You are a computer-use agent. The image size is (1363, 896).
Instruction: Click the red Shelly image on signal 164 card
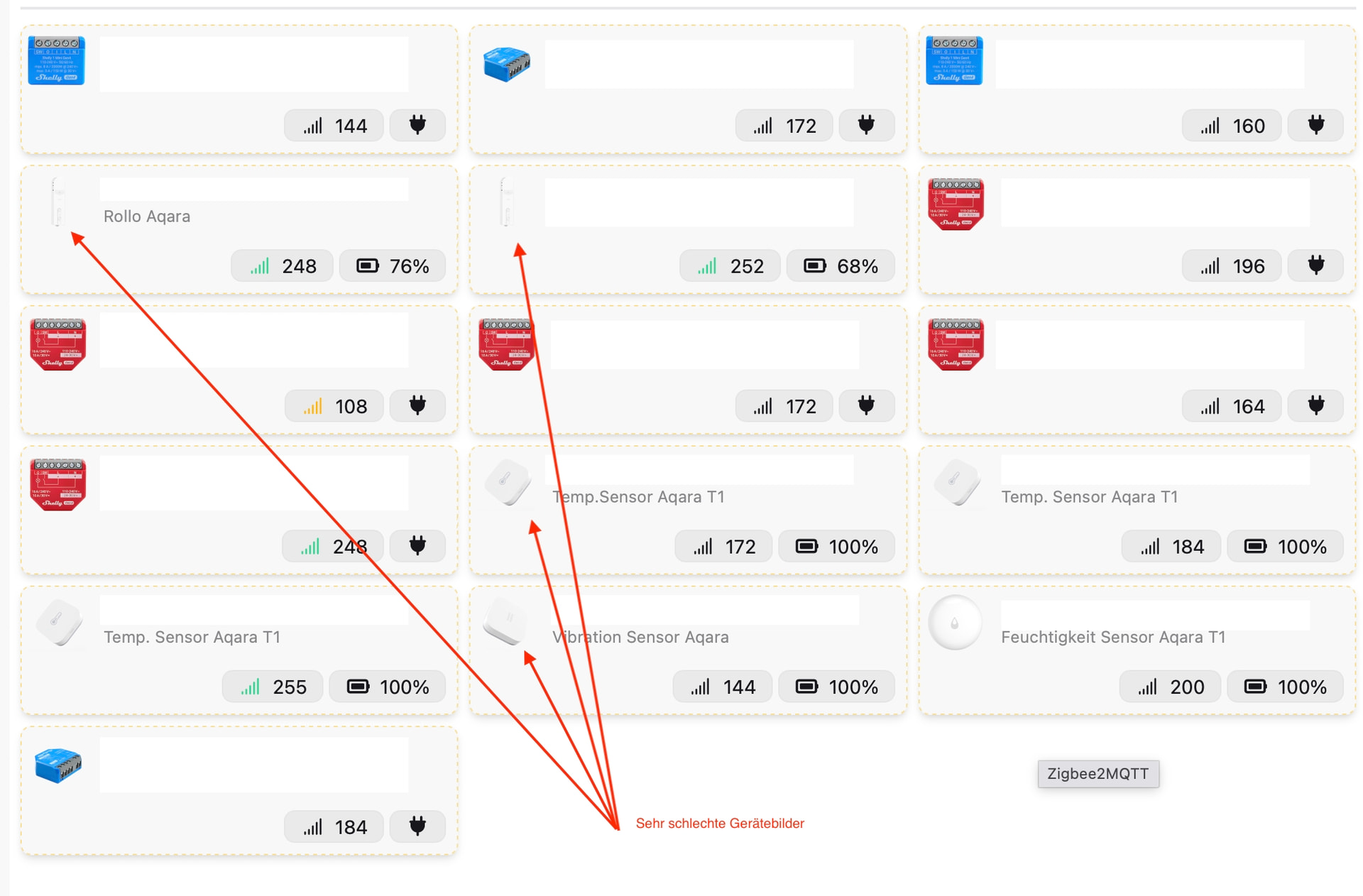coord(956,344)
